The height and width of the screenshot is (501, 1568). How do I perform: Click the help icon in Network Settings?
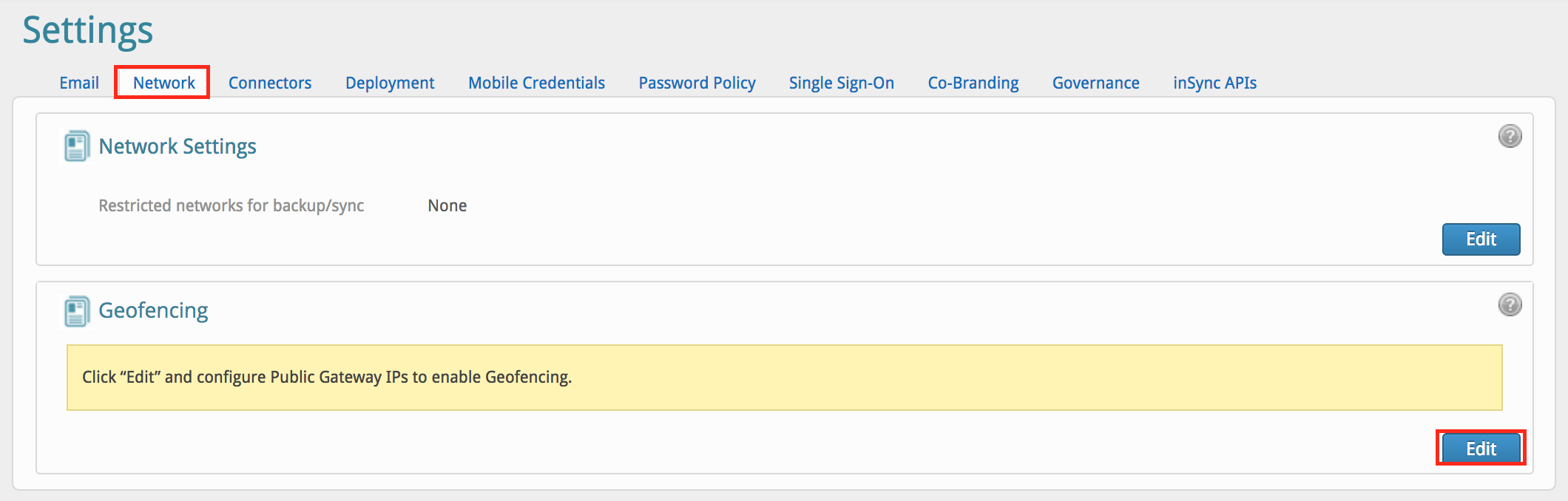tap(1510, 136)
